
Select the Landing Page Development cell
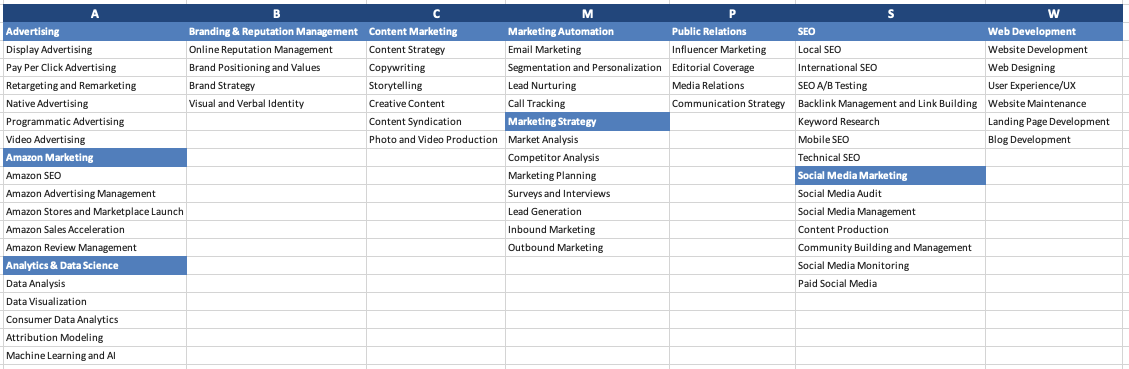coord(1053,122)
